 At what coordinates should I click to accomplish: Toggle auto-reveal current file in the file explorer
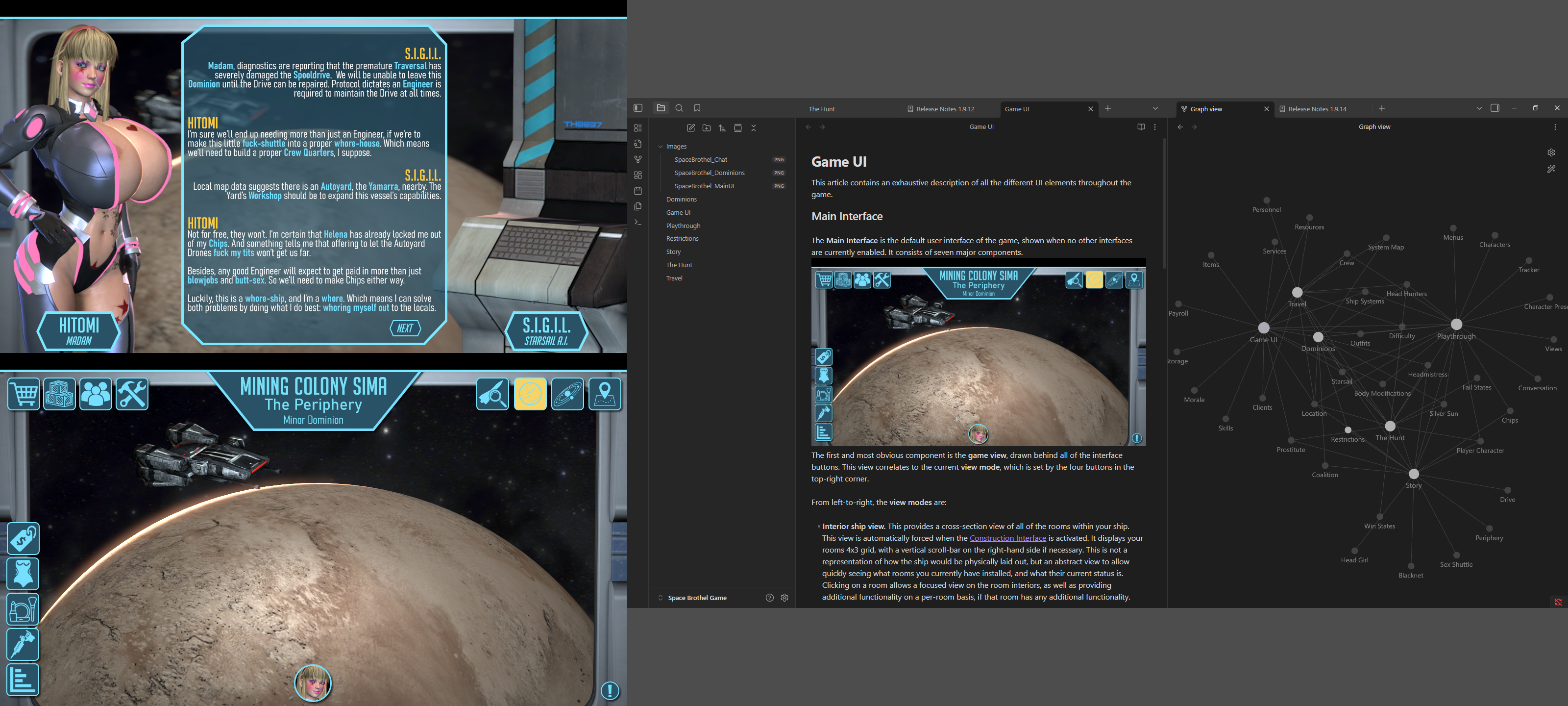738,128
